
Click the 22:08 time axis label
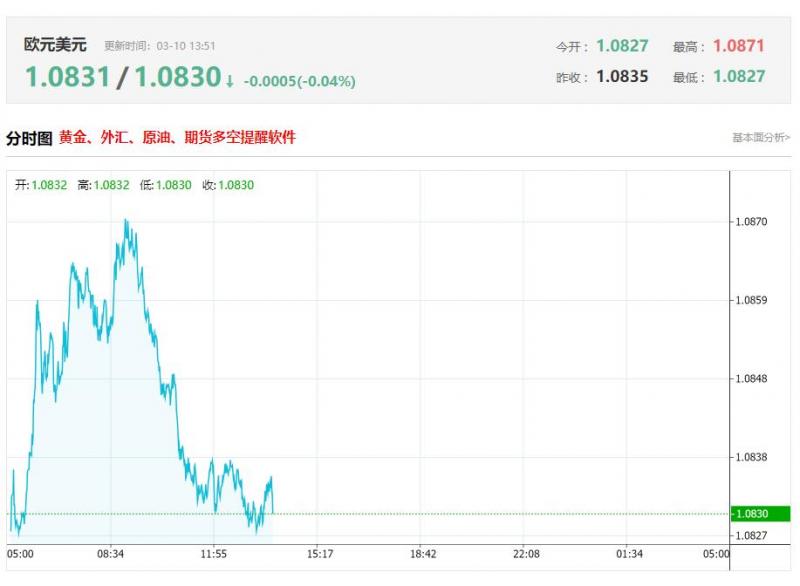click(x=526, y=554)
